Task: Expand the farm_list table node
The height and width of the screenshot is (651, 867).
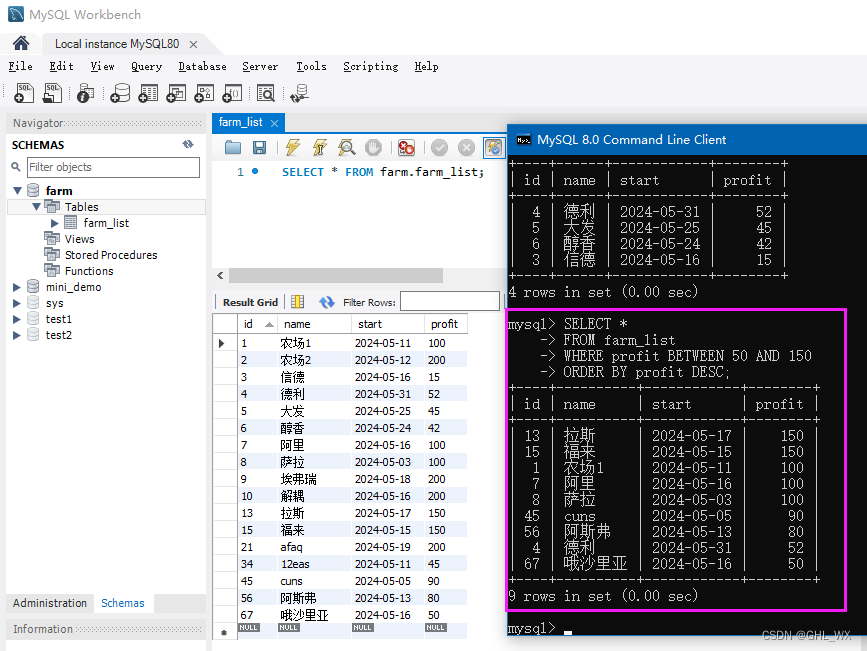Action: (x=55, y=223)
